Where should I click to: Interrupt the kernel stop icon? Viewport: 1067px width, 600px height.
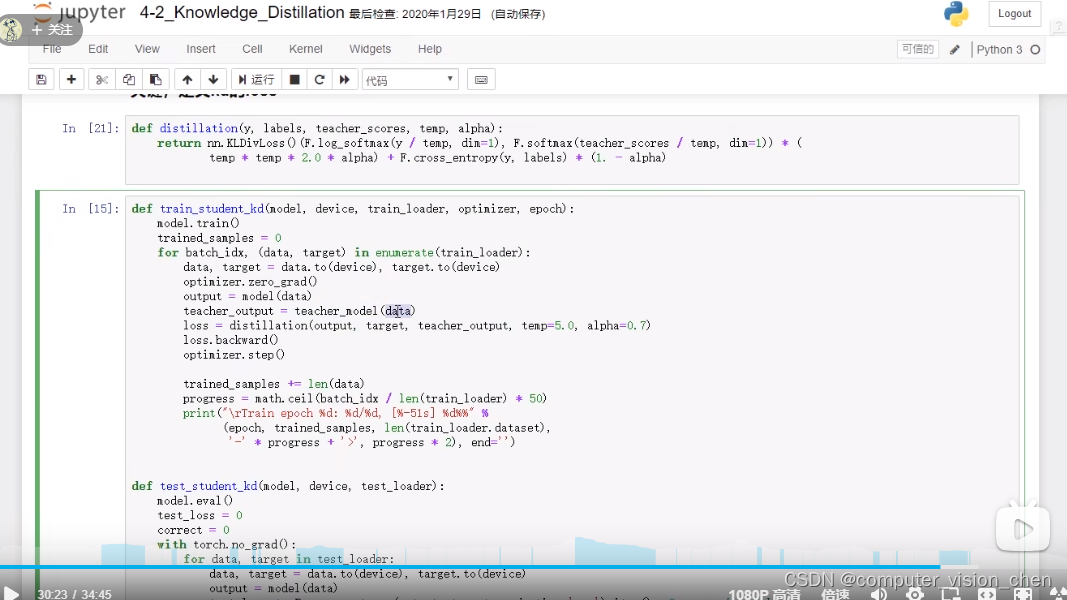pyautogui.click(x=295, y=80)
